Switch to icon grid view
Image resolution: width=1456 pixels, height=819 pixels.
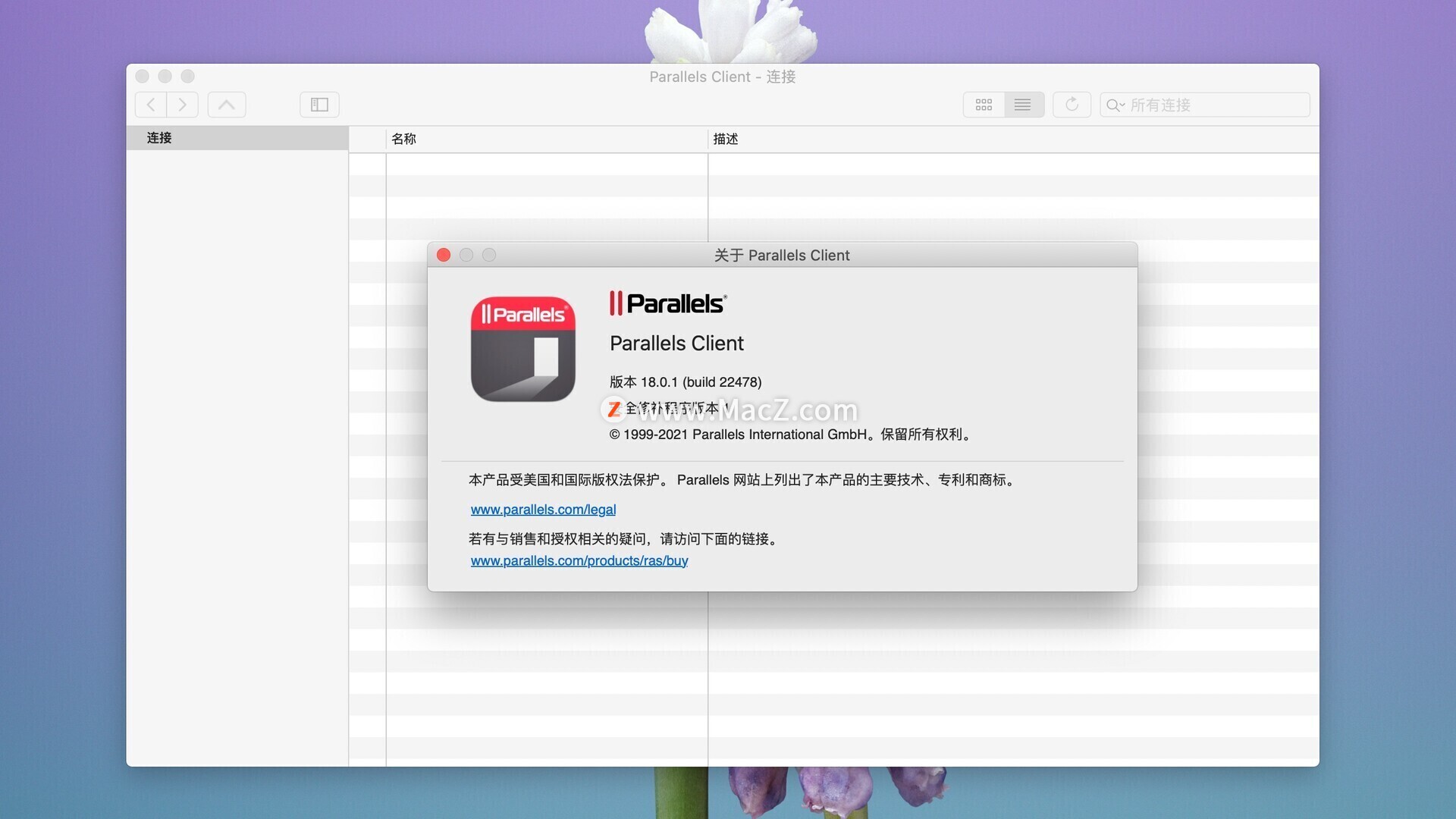(984, 105)
